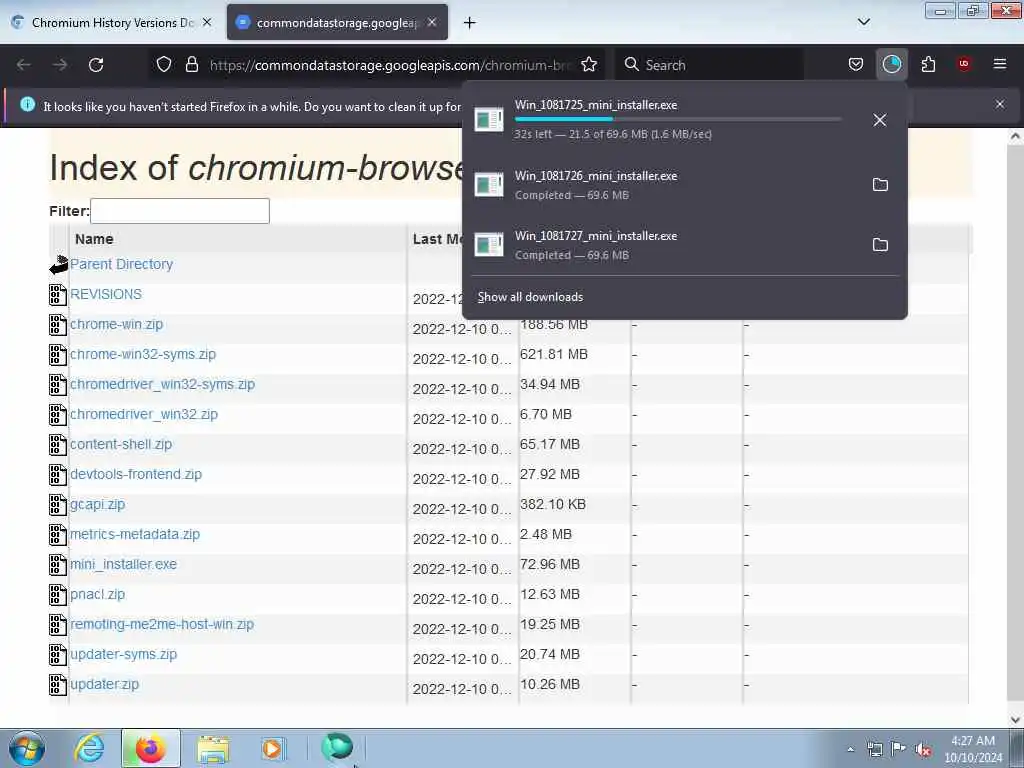This screenshot has height=768, width=1024.
Task: Open a new browser tab
Action: click(x=470, y=23)
